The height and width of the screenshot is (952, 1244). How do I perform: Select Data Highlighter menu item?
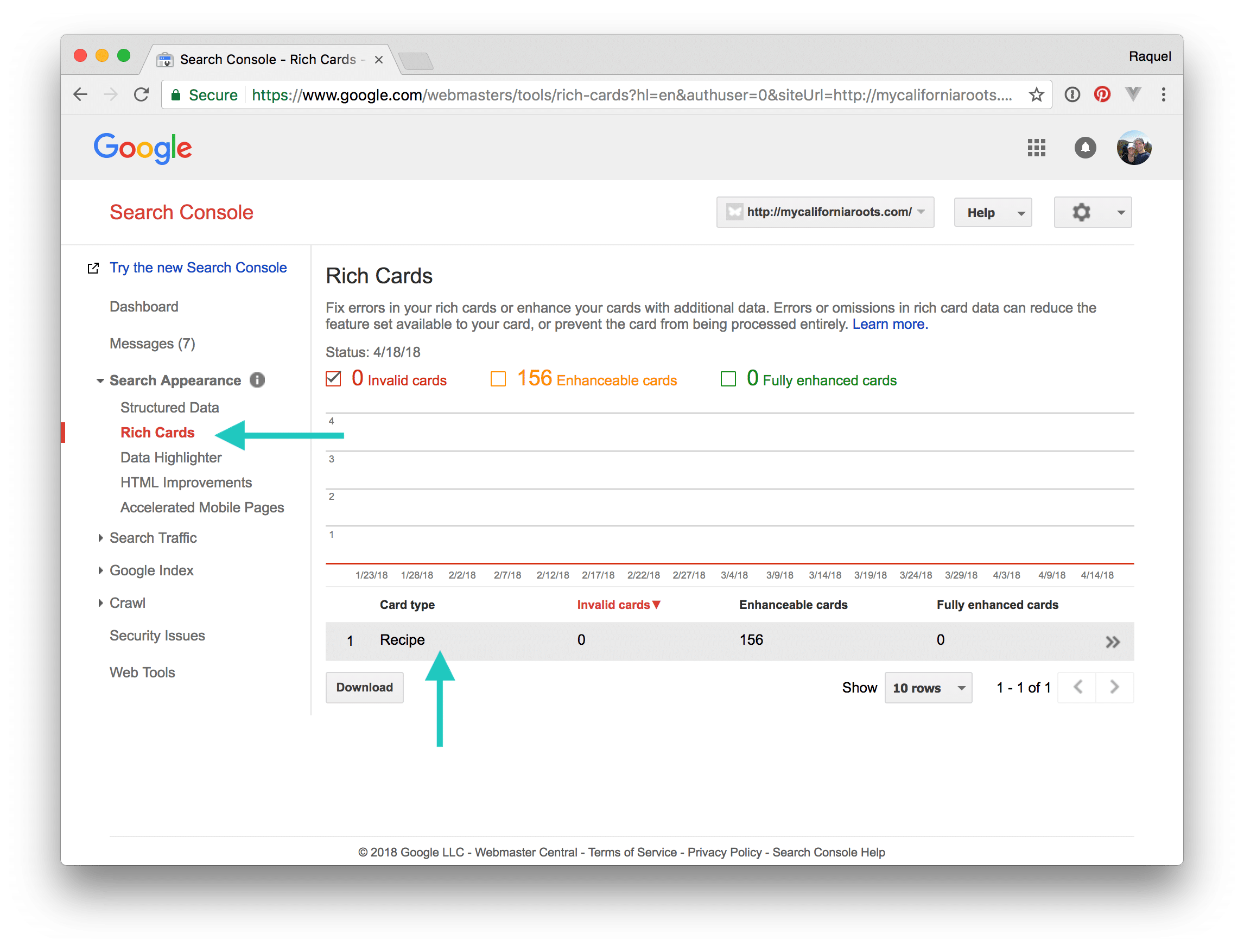170,458
